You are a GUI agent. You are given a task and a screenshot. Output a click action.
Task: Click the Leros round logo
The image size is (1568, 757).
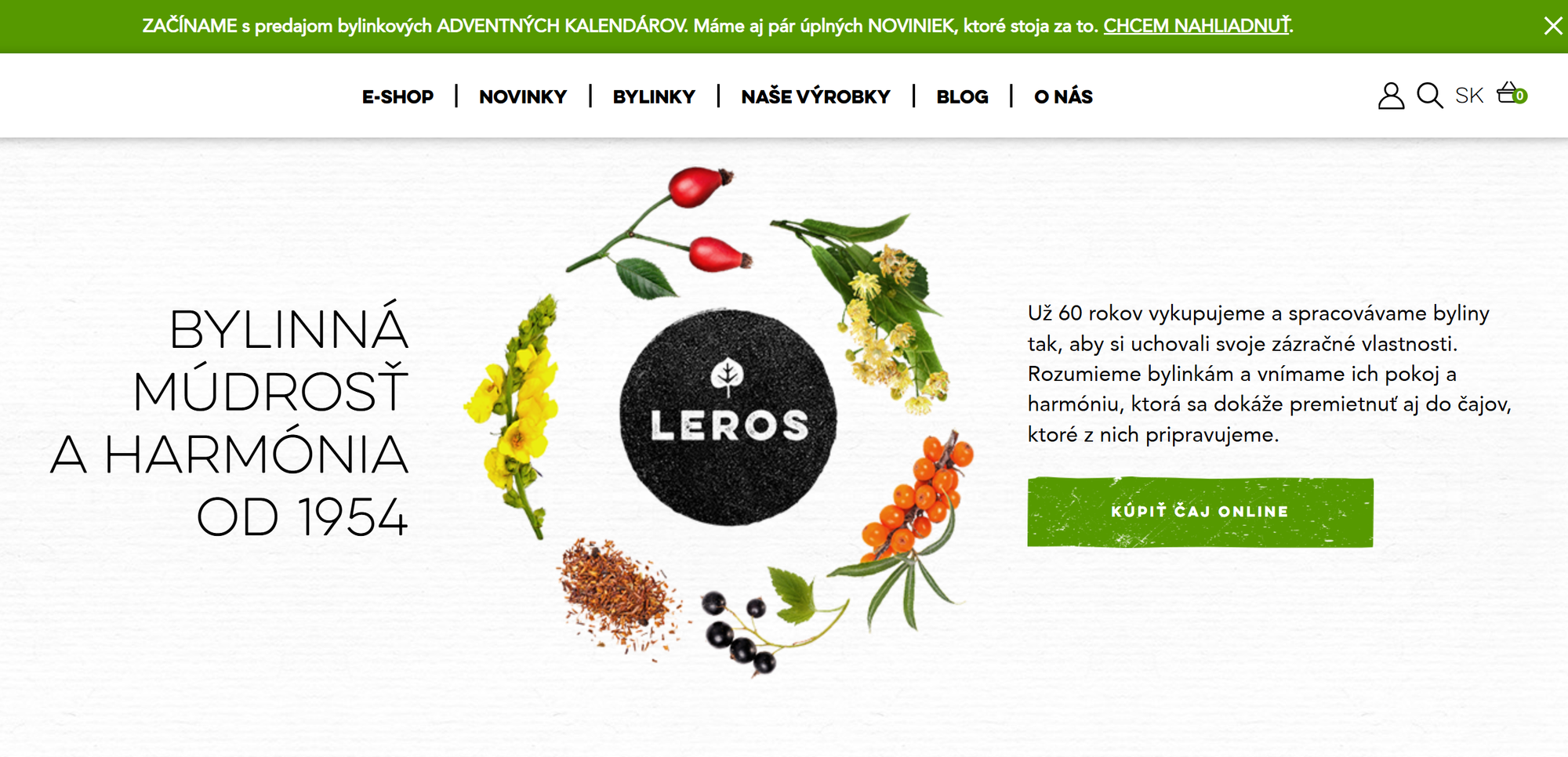pyautogui.click(x=728, y=417)
